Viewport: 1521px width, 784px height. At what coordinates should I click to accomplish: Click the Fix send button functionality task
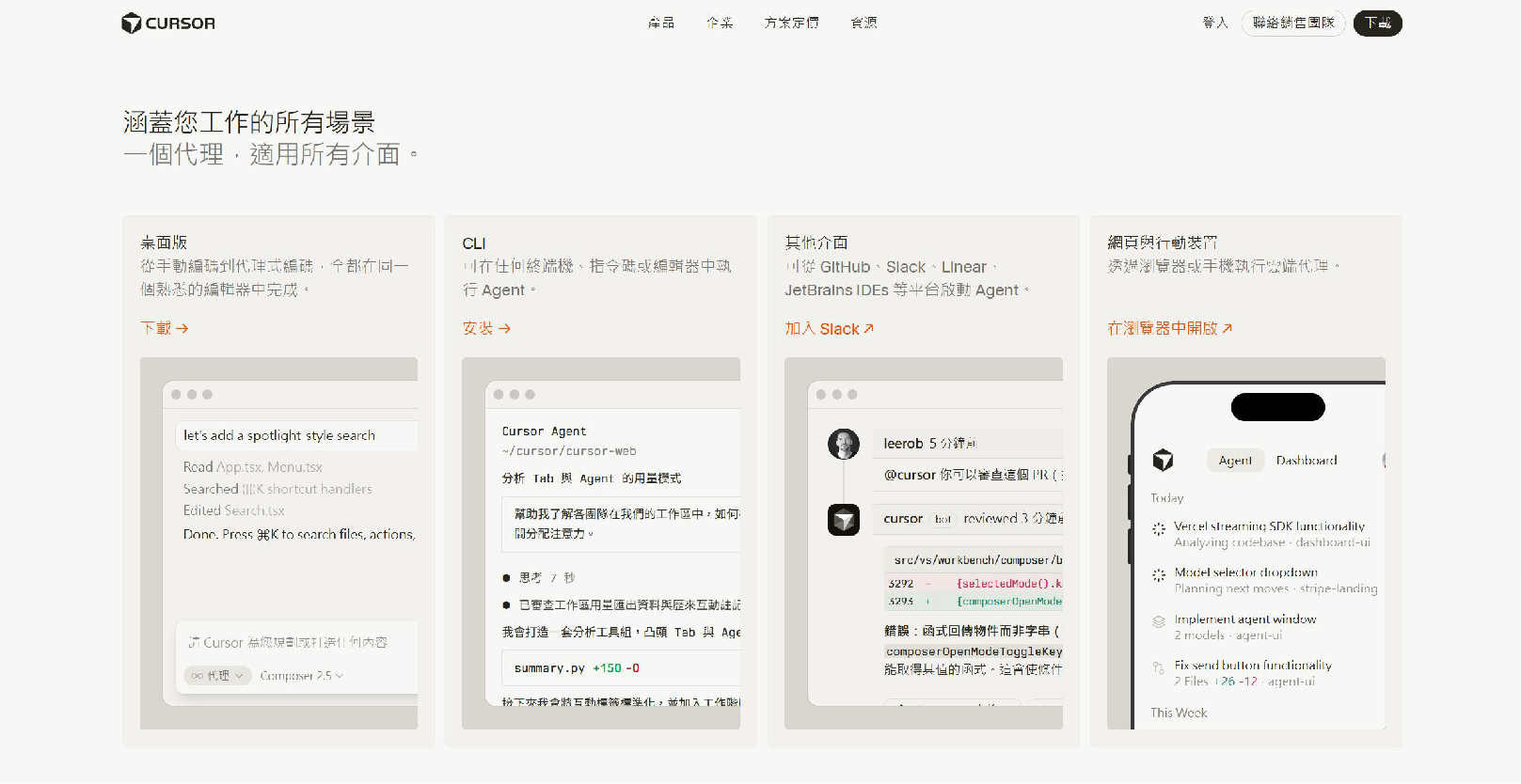click(1253, 666)
